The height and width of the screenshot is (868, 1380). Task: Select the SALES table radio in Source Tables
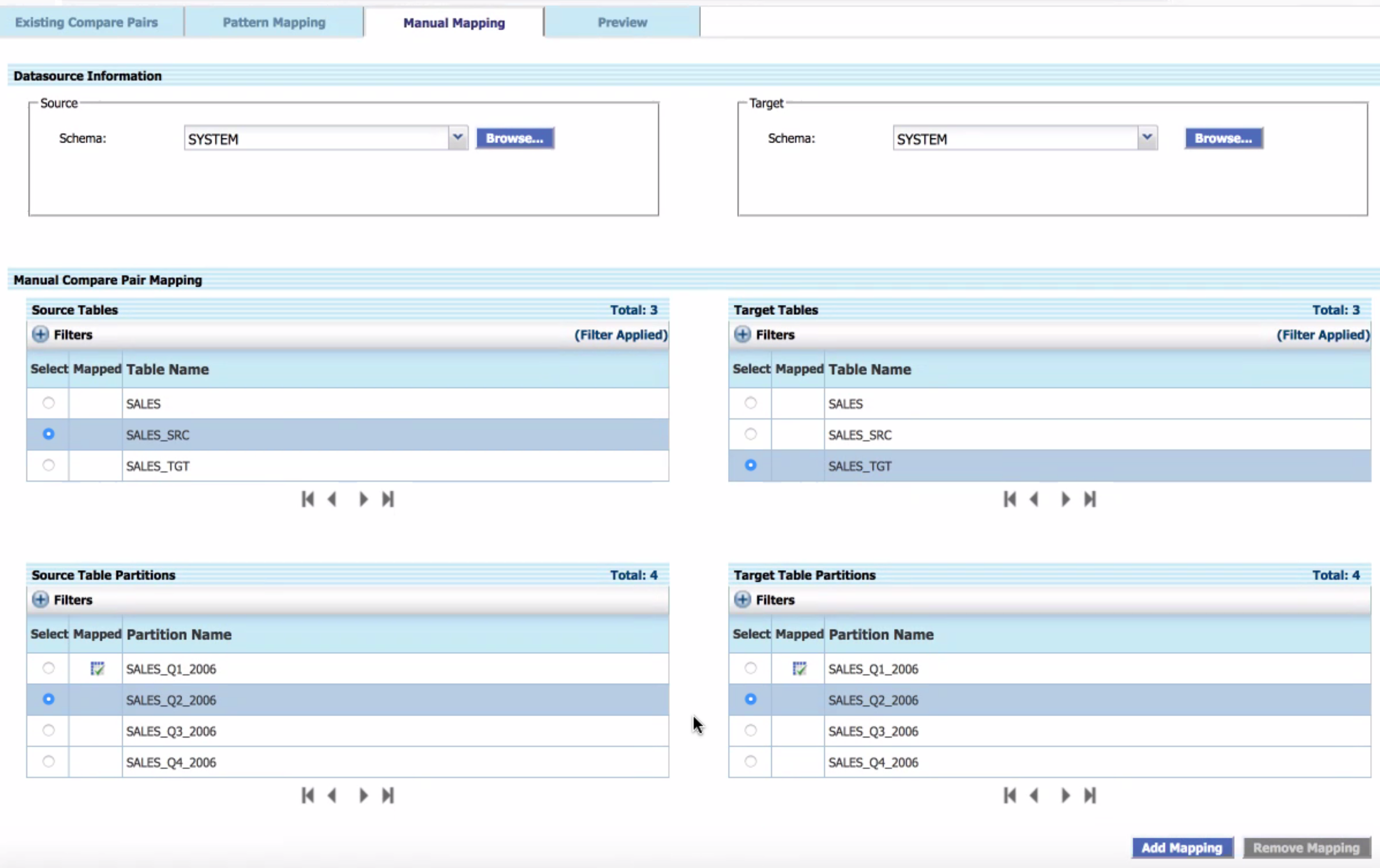tap(48, 403)
